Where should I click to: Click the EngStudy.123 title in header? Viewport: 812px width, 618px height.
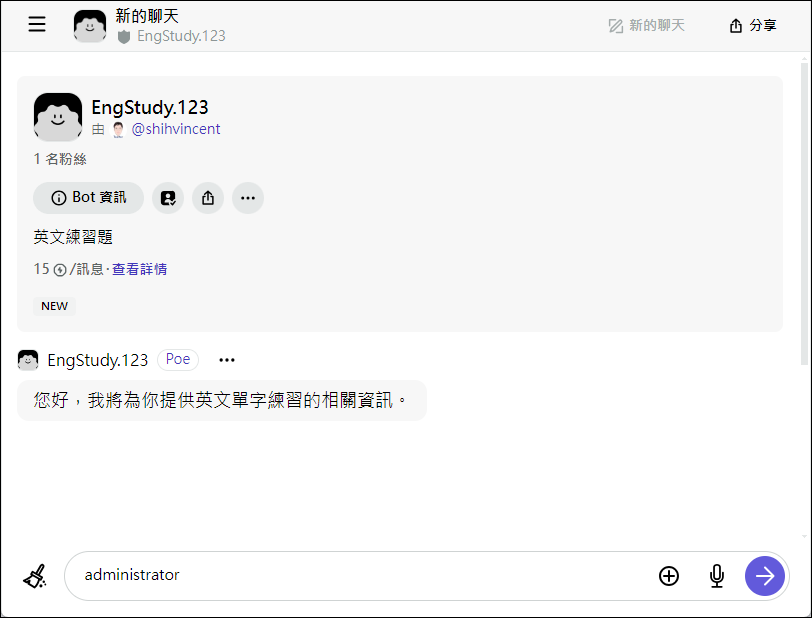(x=181, y=36)
